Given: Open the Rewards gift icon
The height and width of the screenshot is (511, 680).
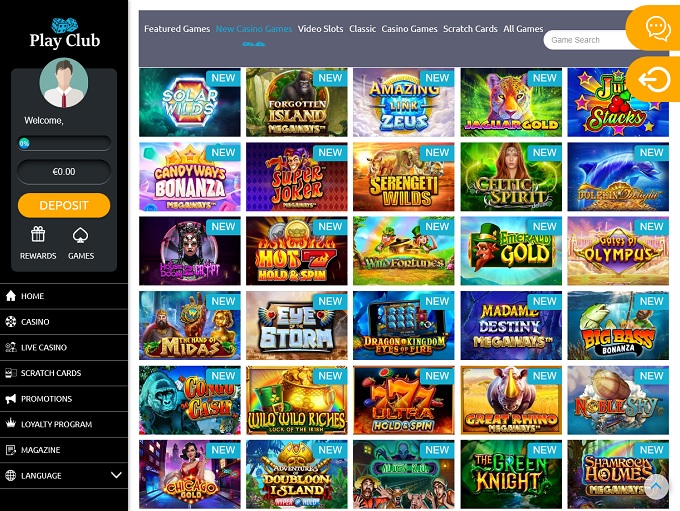Looking at the screenshot, I should pos(38,235).
